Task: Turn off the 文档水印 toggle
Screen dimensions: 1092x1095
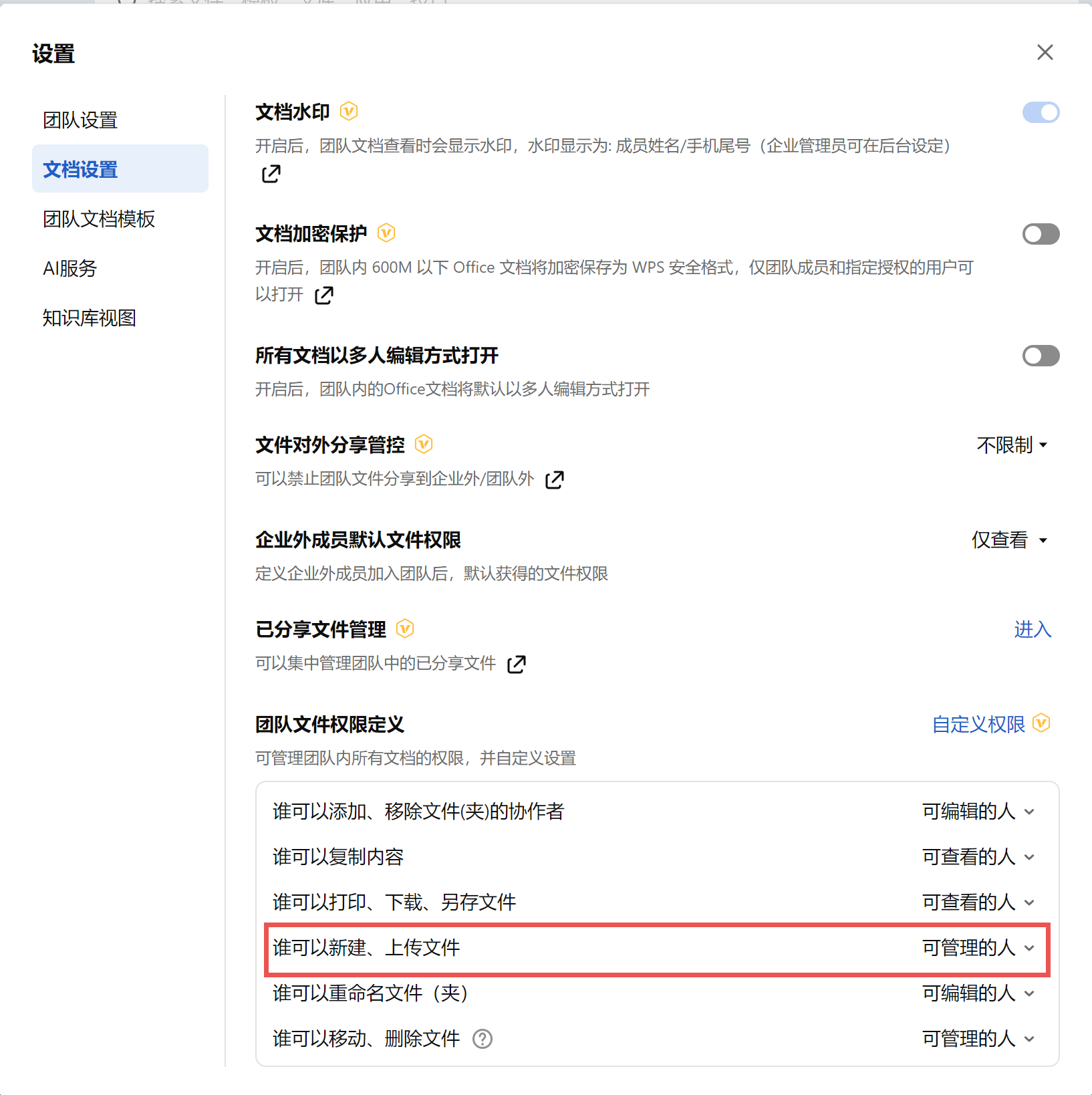Action: coord(1041,112)
